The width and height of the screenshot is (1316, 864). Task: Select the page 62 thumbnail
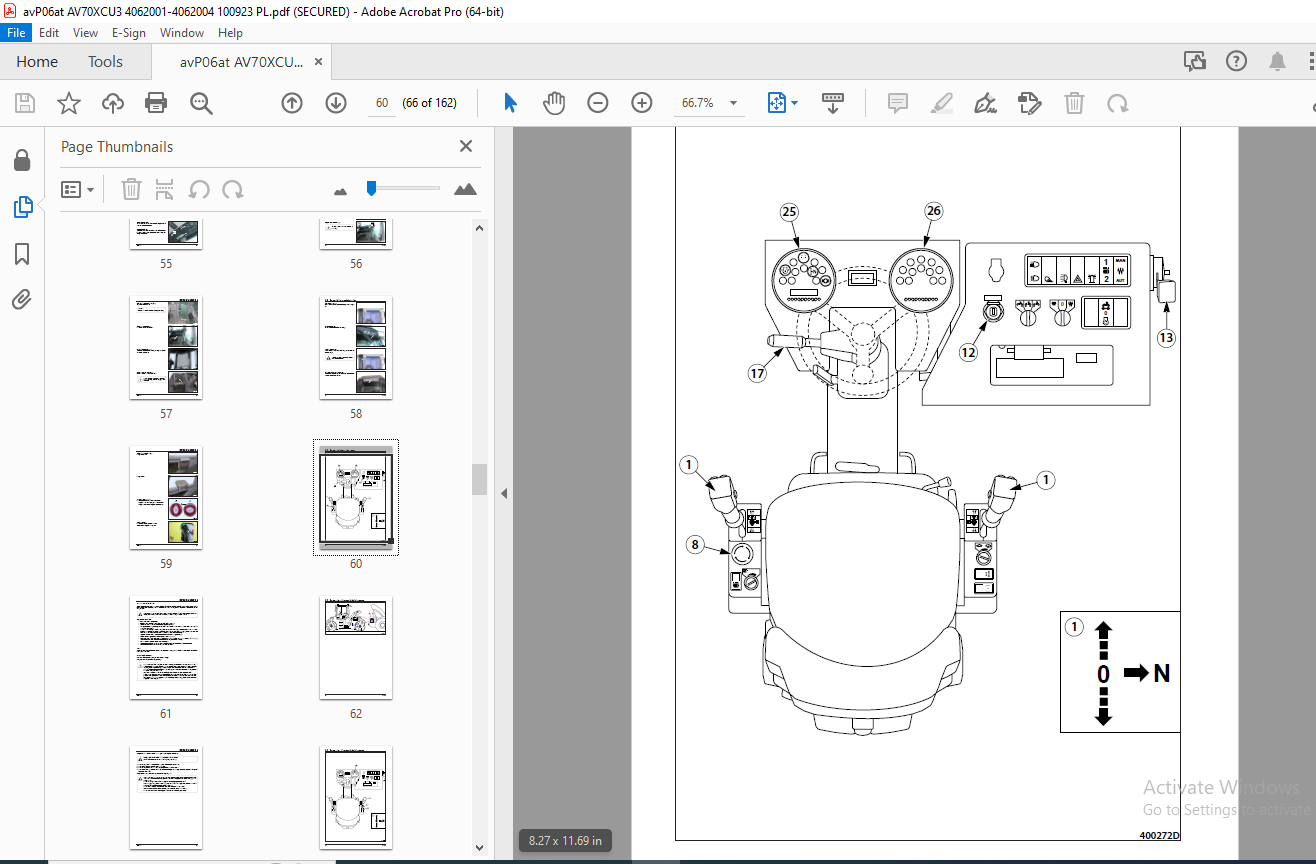tap(356, 647)
